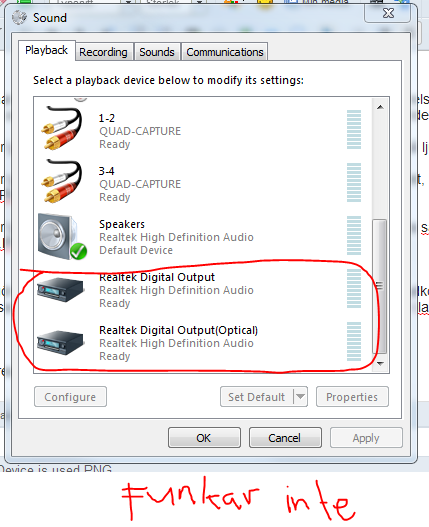Click the Realtek Digital Output(Optical) receiver icon

pos(60,342)
